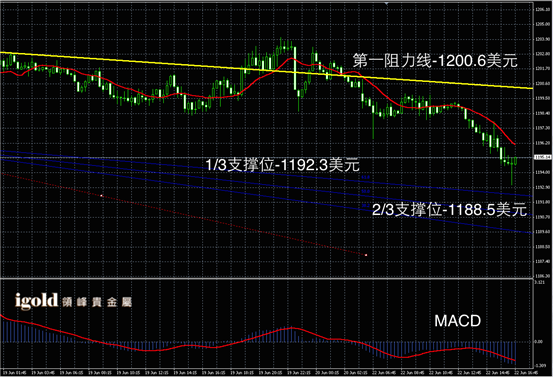Click the MACD indicator text label
This screenshot has width=553, height=377.
(x=457, y=321)
